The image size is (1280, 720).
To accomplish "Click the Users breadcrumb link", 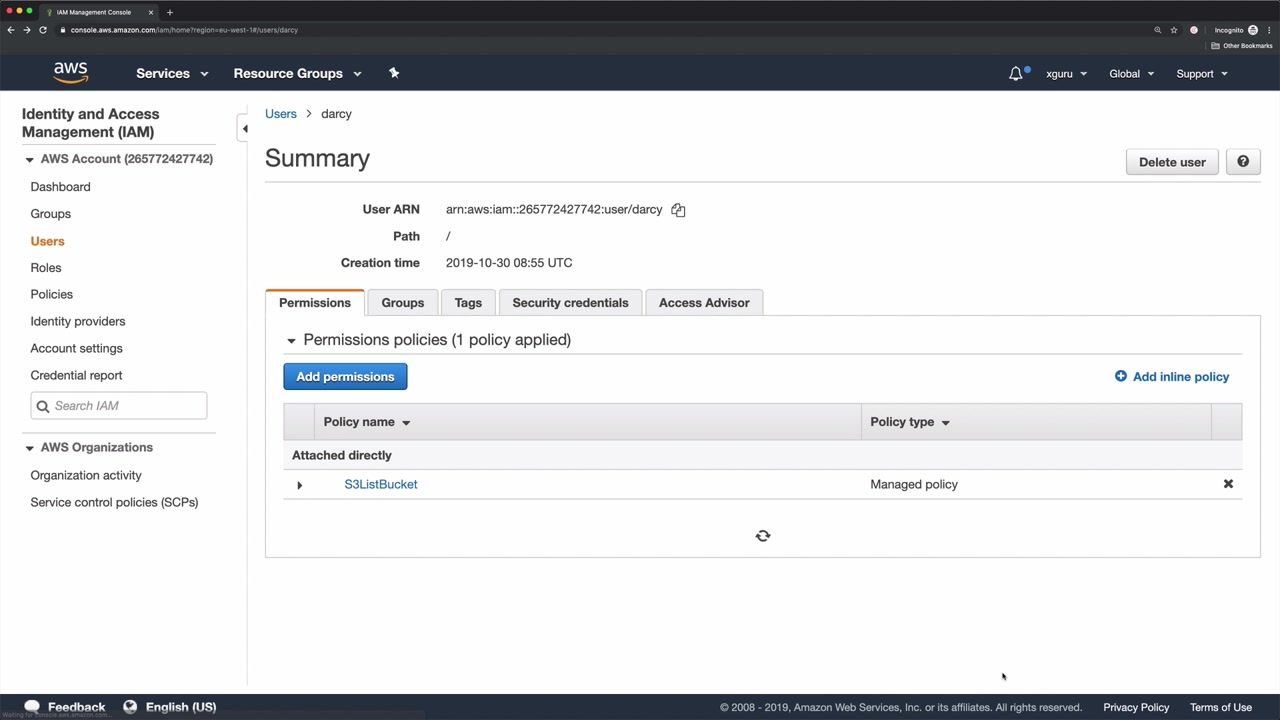I will pyautogui.click(x=281, y=114).
